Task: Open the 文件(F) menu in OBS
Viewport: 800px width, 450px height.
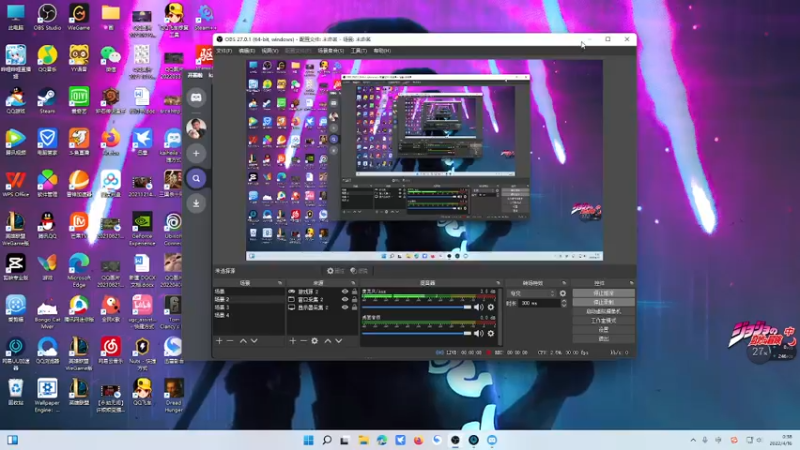Action: click(x=223, y=51)
